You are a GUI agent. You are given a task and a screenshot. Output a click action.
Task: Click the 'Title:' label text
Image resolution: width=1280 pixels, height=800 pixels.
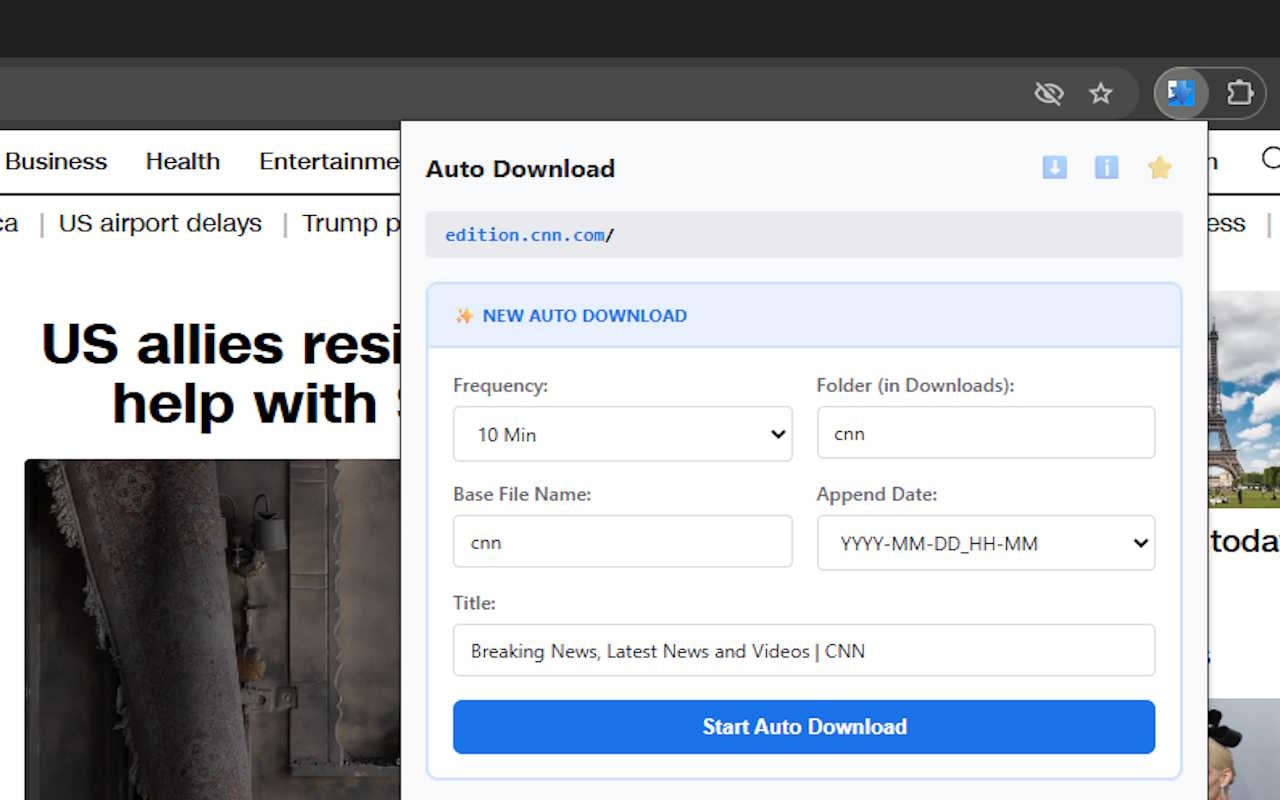[x=474, y=603]
